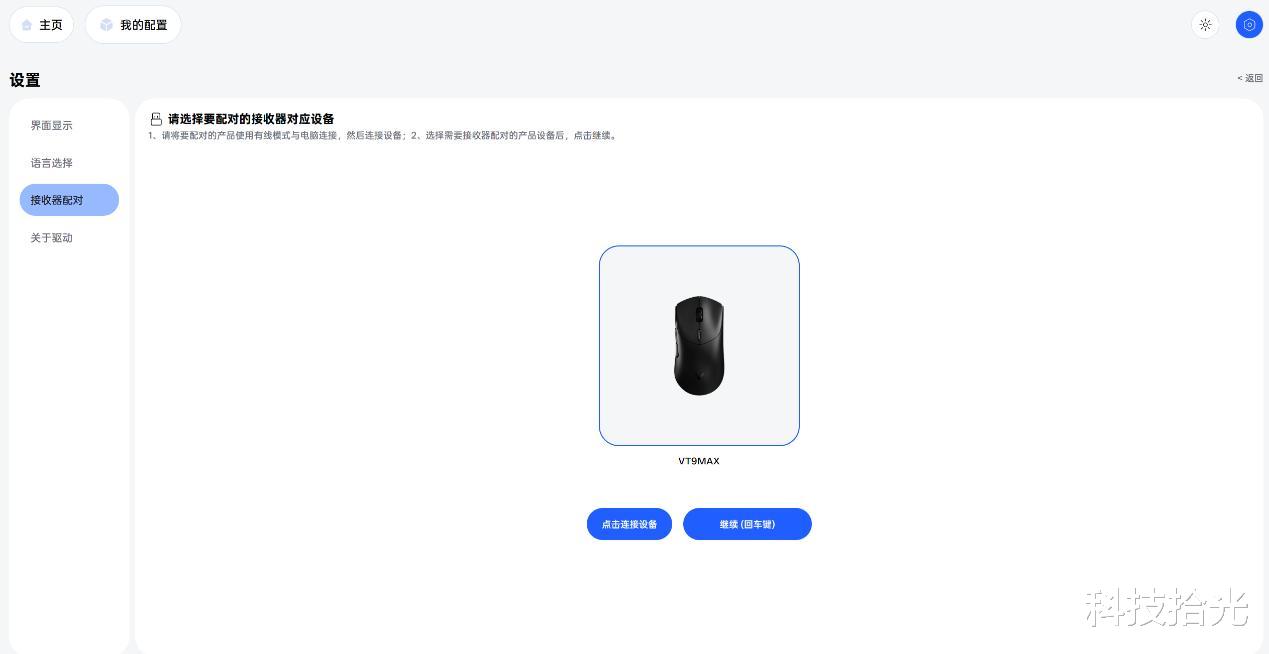Click the house icon in 主页 button

(27, 25)
